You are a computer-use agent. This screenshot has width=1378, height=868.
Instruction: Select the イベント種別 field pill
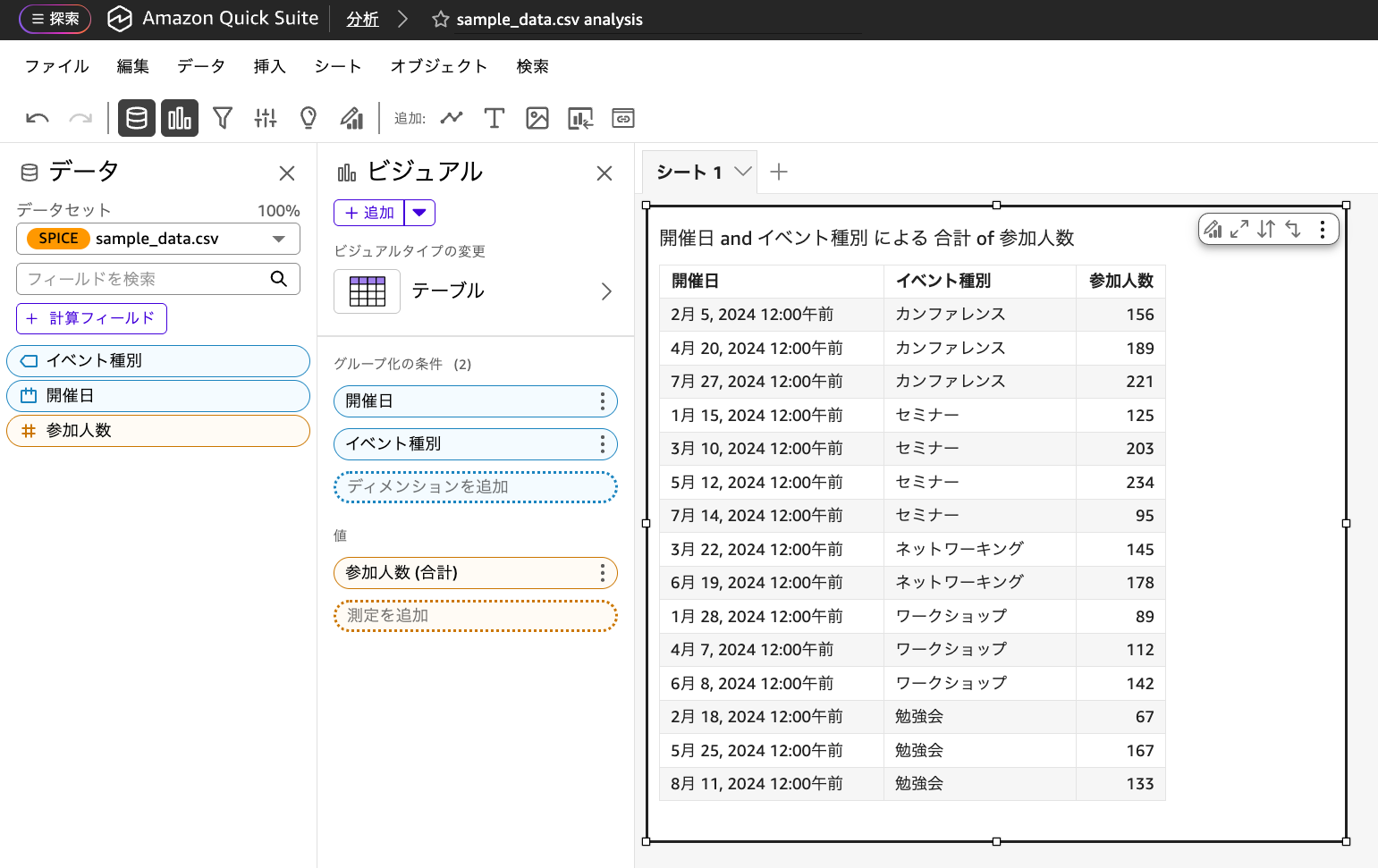158,361
